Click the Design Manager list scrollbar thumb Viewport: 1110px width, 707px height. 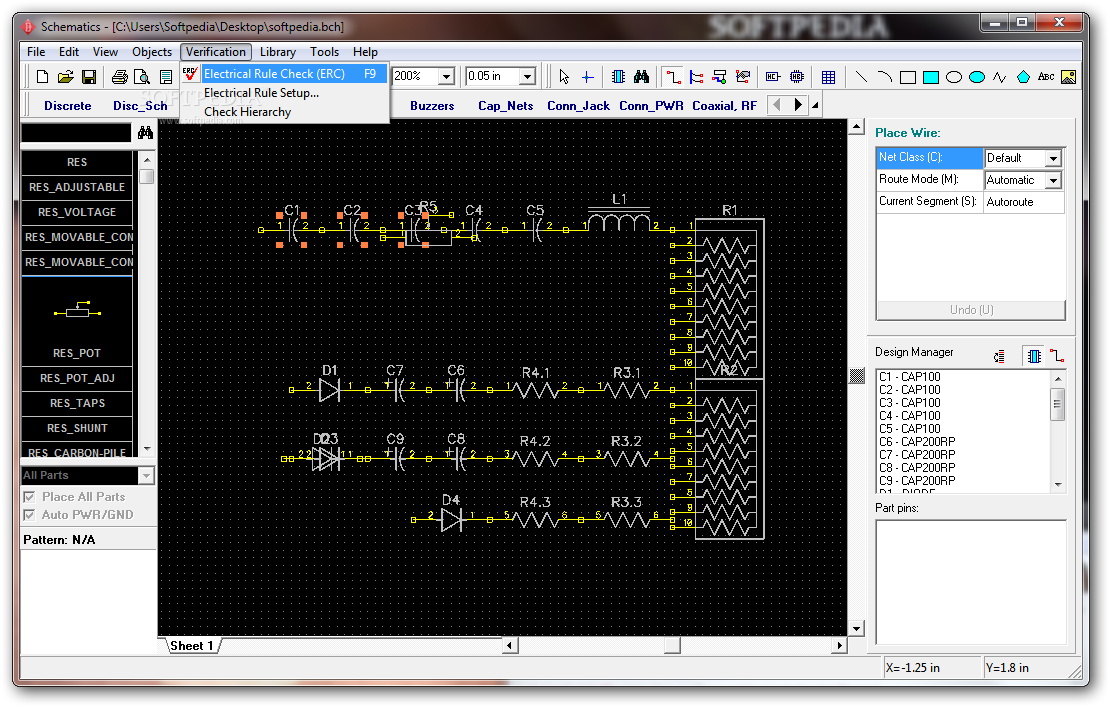pyautogui.click(x=1058, y=404)
